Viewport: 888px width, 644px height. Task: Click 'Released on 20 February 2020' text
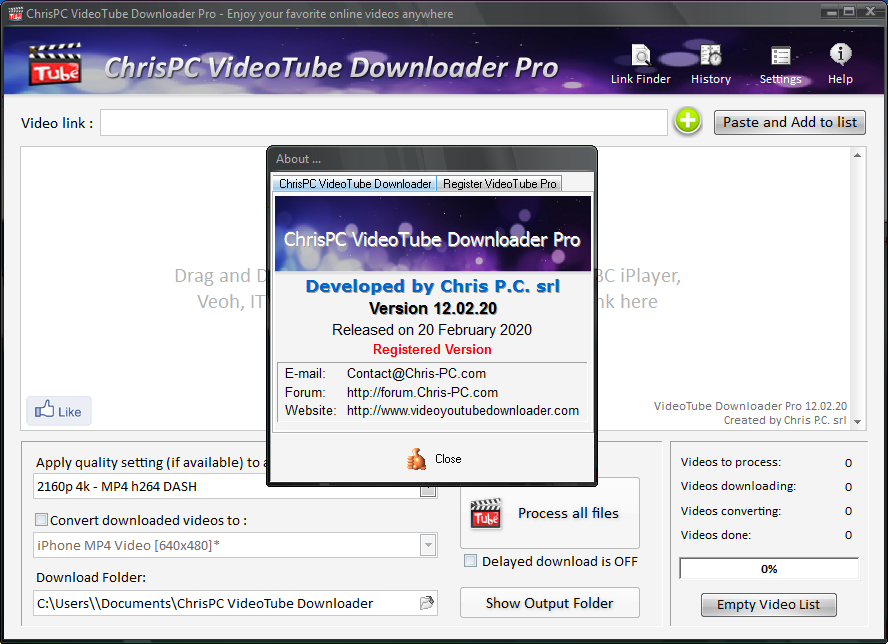point(432,330)
